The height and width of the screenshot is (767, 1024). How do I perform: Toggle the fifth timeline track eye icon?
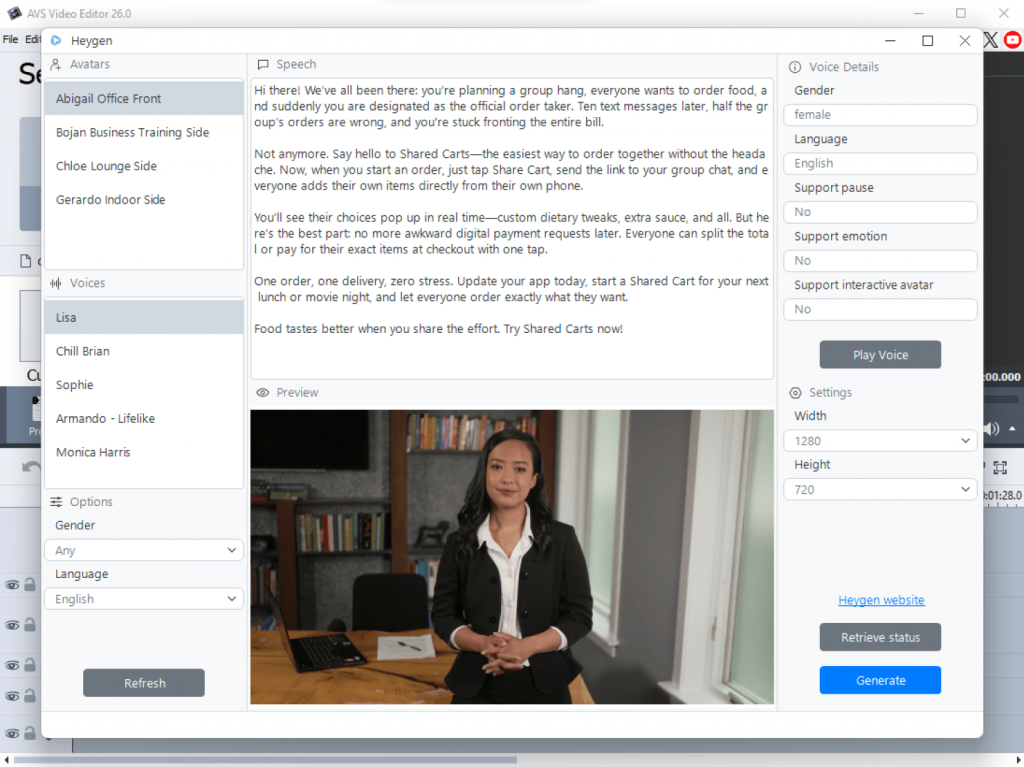(12, 734)
